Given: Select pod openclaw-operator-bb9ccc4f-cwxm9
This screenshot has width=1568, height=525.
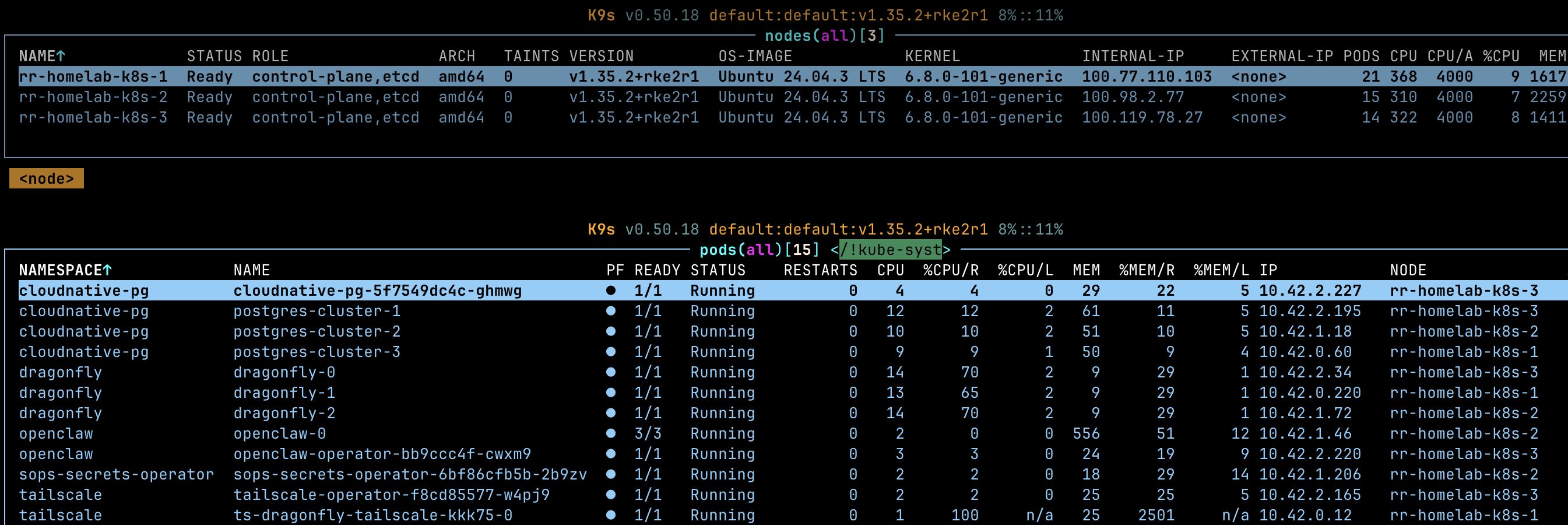Looking at the screenshot, I should 793,454.
